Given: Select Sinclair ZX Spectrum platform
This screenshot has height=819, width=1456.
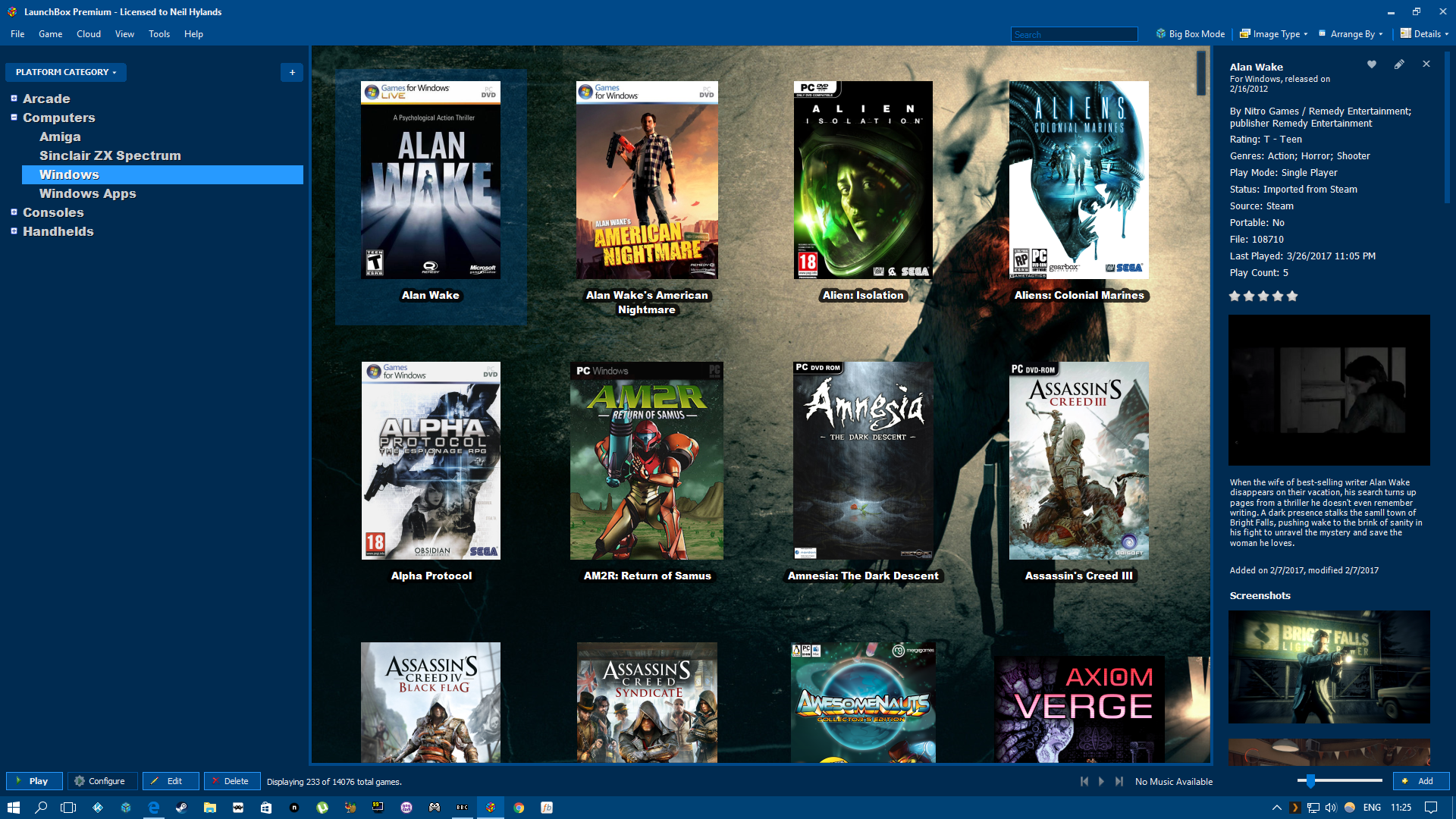Looking at the screenshot, I should (x=110, y=155).
